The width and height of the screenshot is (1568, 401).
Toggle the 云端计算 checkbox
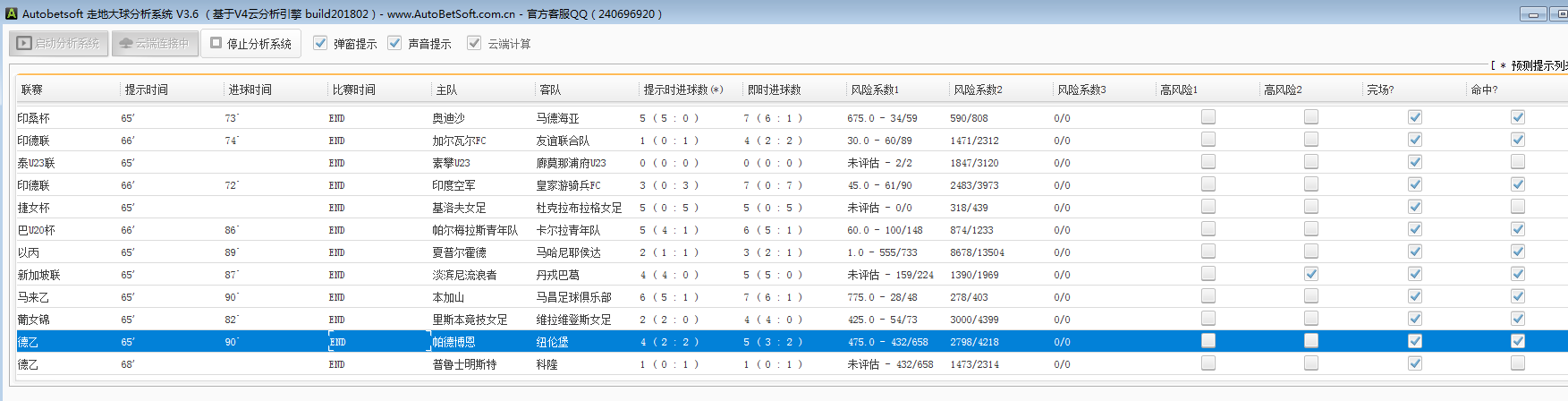[474, 43]
